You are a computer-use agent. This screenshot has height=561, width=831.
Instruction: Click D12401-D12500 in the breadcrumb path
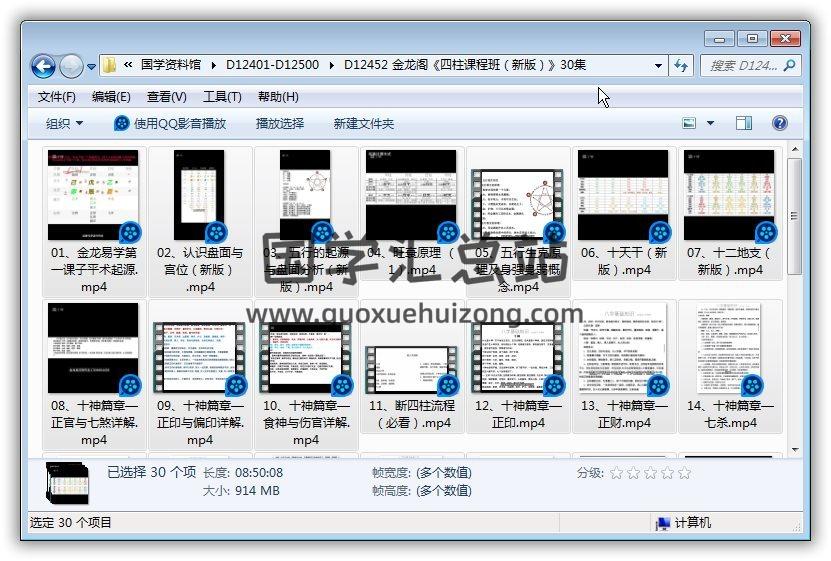point(272,65)
